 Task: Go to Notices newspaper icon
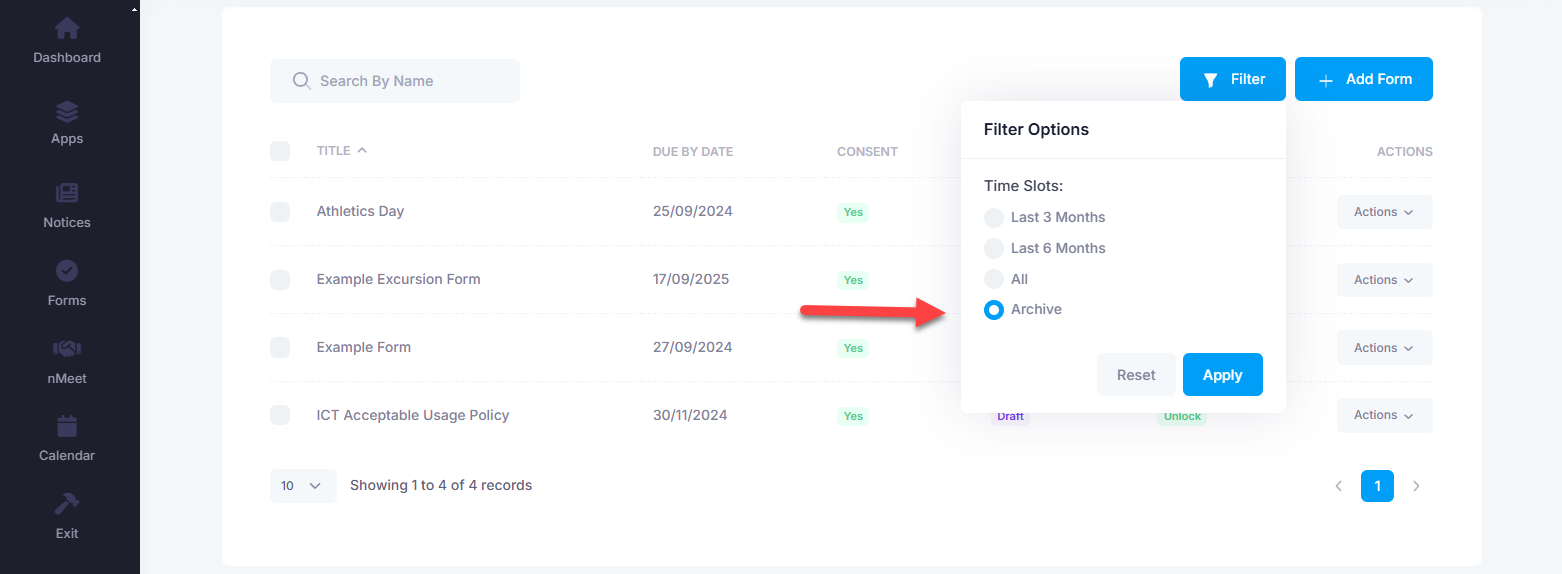click(67, 193)
